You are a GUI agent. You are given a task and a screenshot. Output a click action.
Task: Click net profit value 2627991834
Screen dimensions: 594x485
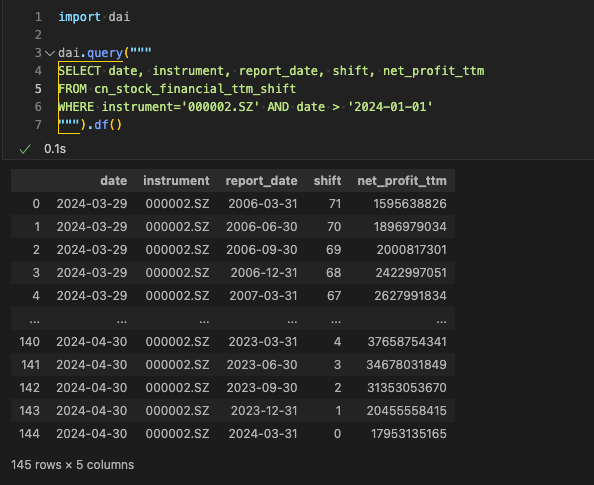[x=411, y=296]
